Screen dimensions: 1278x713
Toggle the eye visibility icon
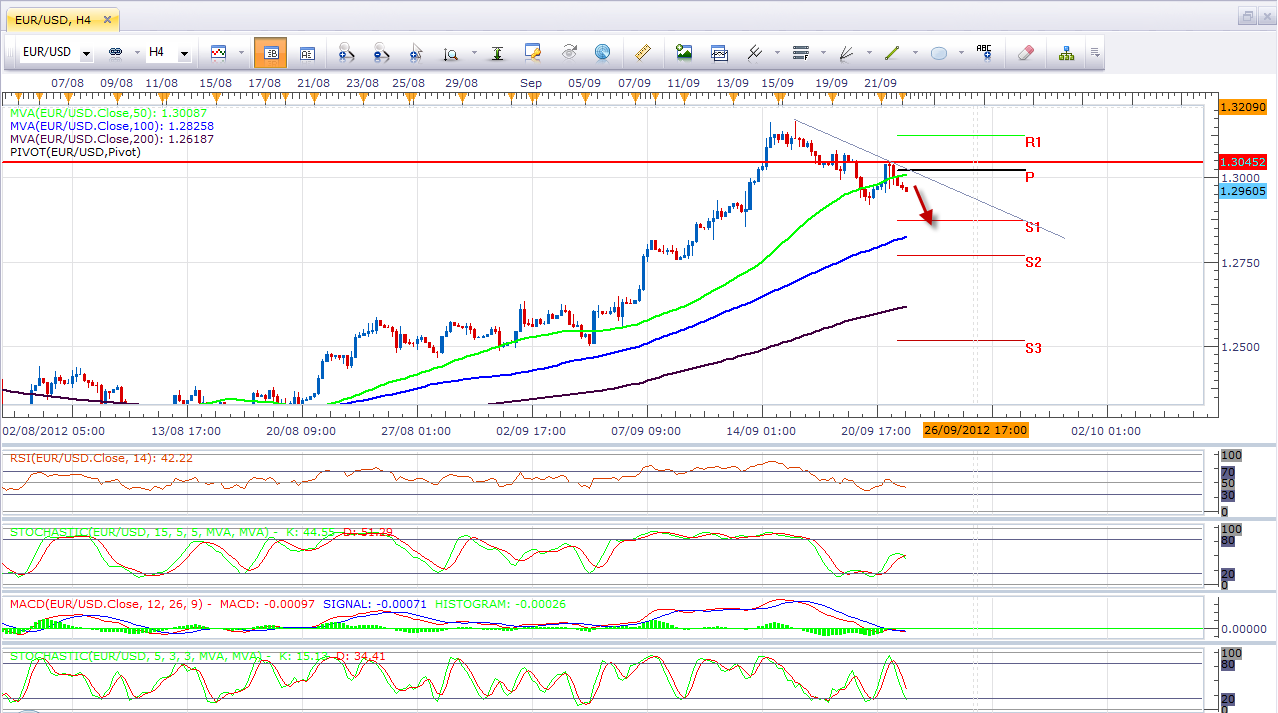[x=568, y=52]
